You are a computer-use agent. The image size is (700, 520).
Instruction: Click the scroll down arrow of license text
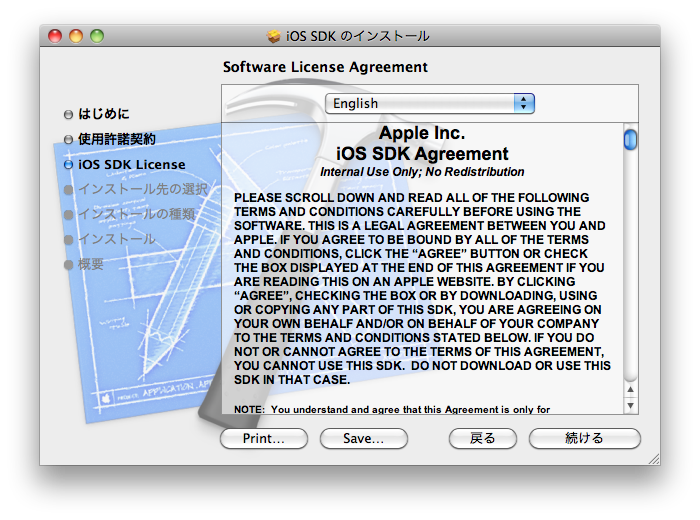pyautogui.click(x=630, y=406)
